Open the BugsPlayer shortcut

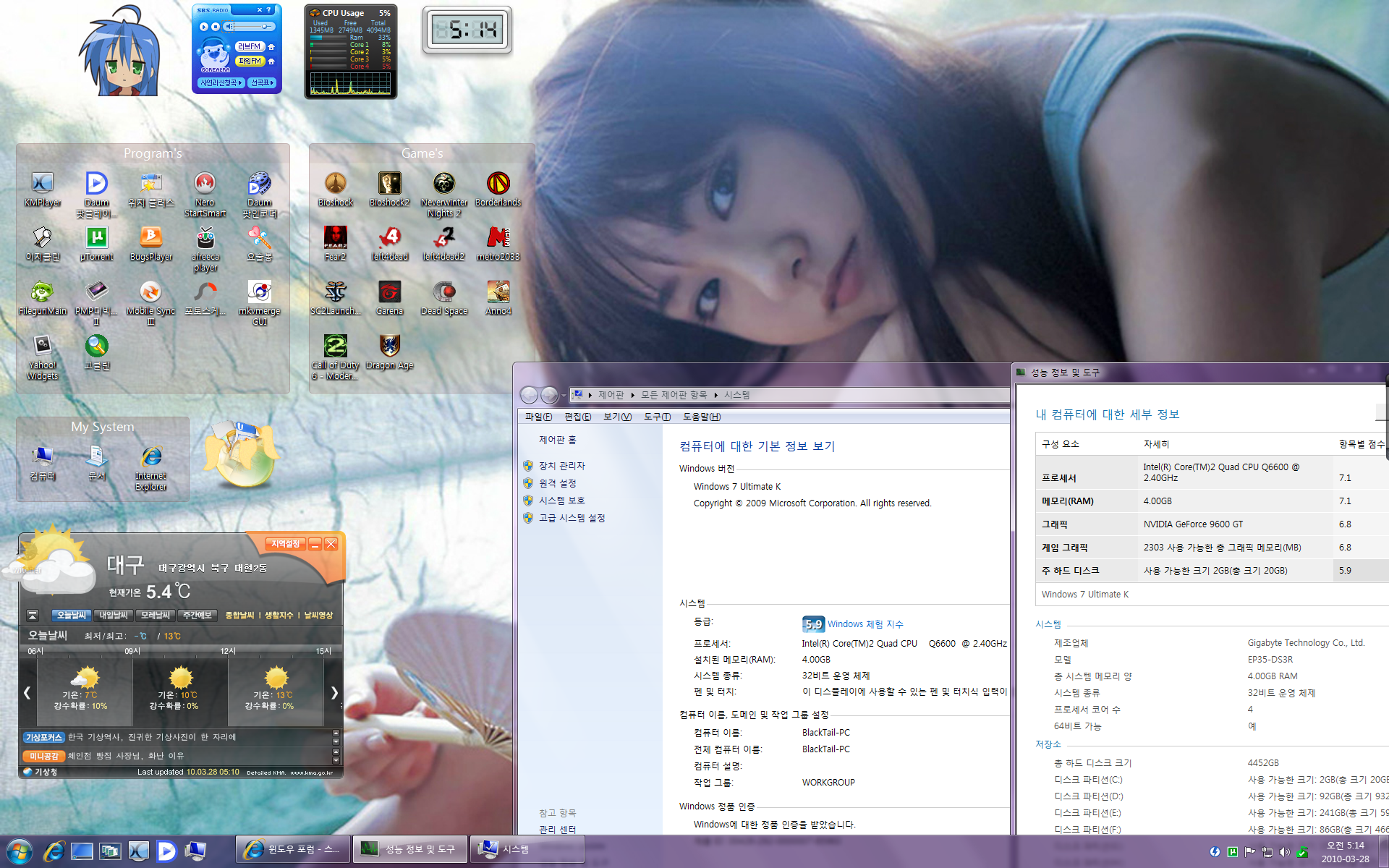(150, 244)
